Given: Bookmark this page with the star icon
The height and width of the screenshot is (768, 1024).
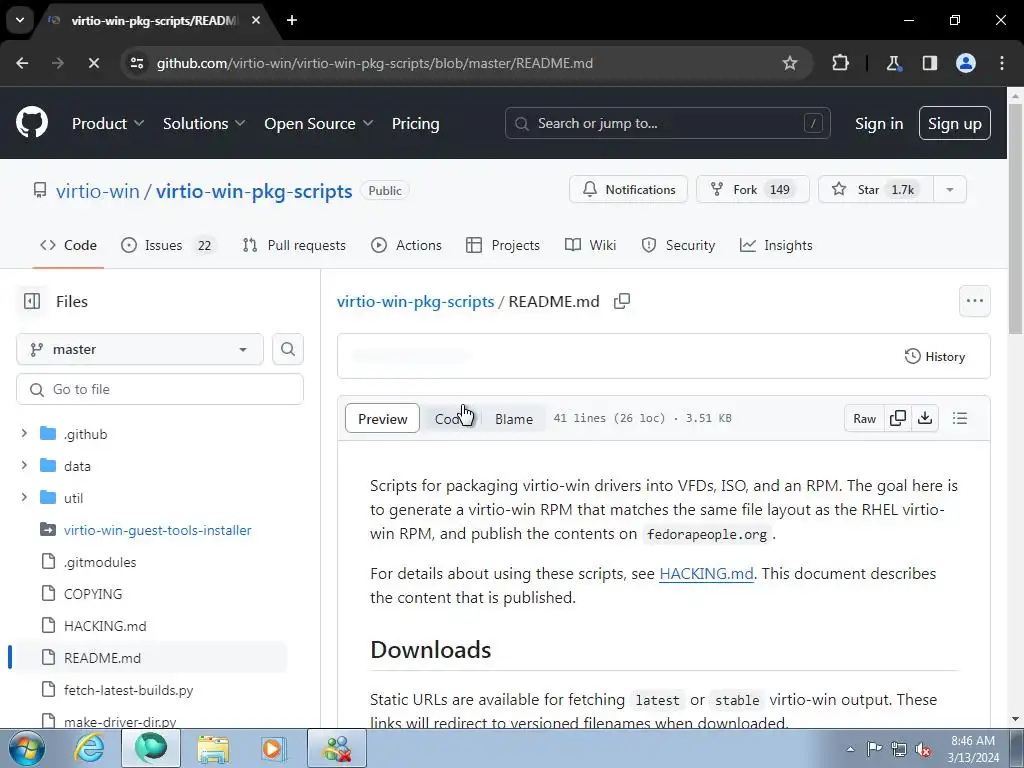Looking at the screenshot, I should click(x=790, y=63).
